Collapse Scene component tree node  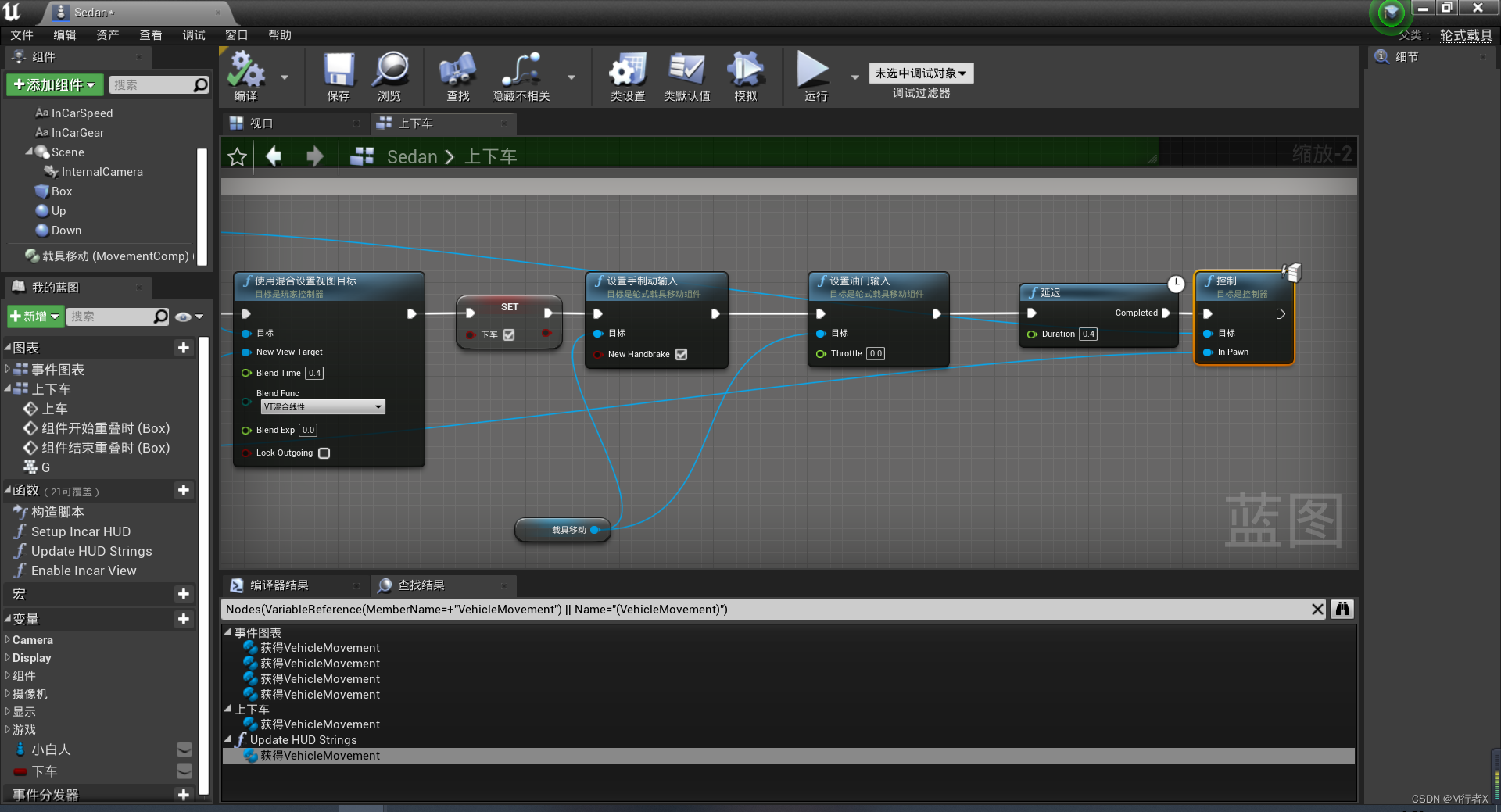29,152
